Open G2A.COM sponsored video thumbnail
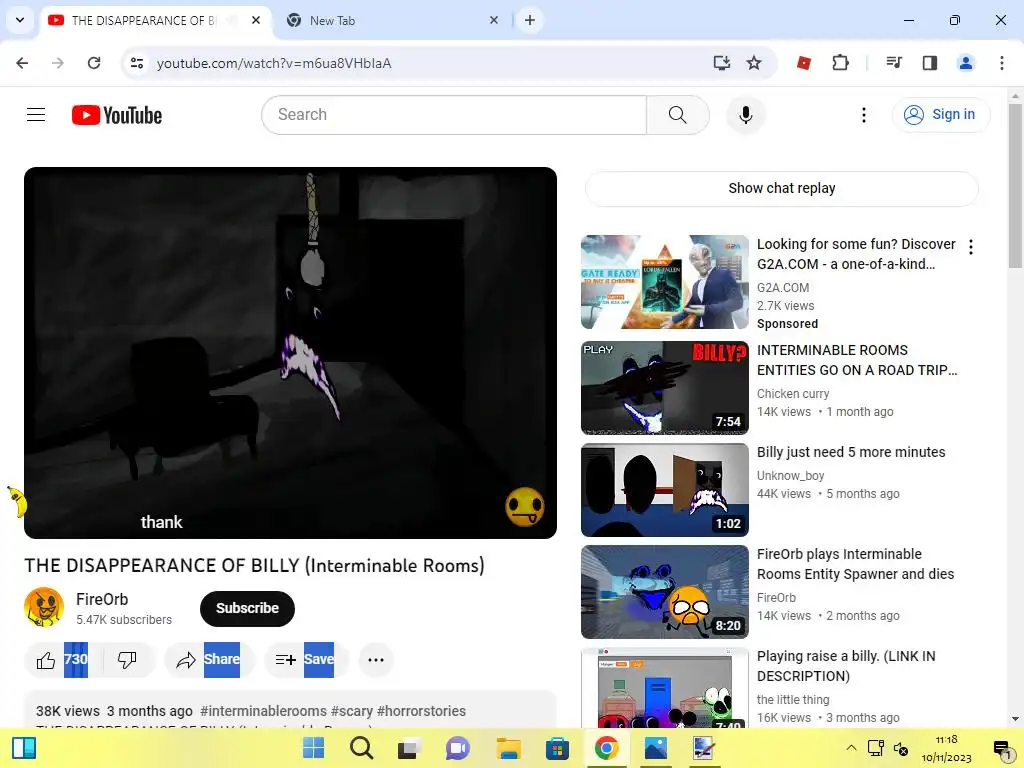 point(664,282)
